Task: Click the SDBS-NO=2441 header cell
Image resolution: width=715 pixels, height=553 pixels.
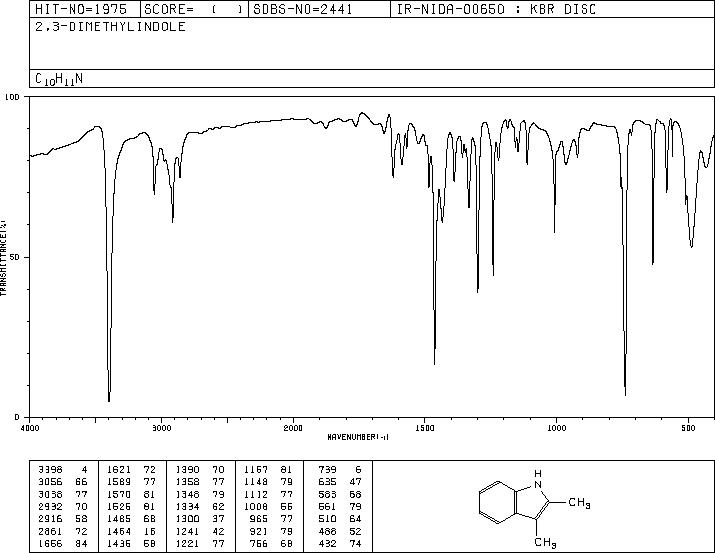Action: 319,9
